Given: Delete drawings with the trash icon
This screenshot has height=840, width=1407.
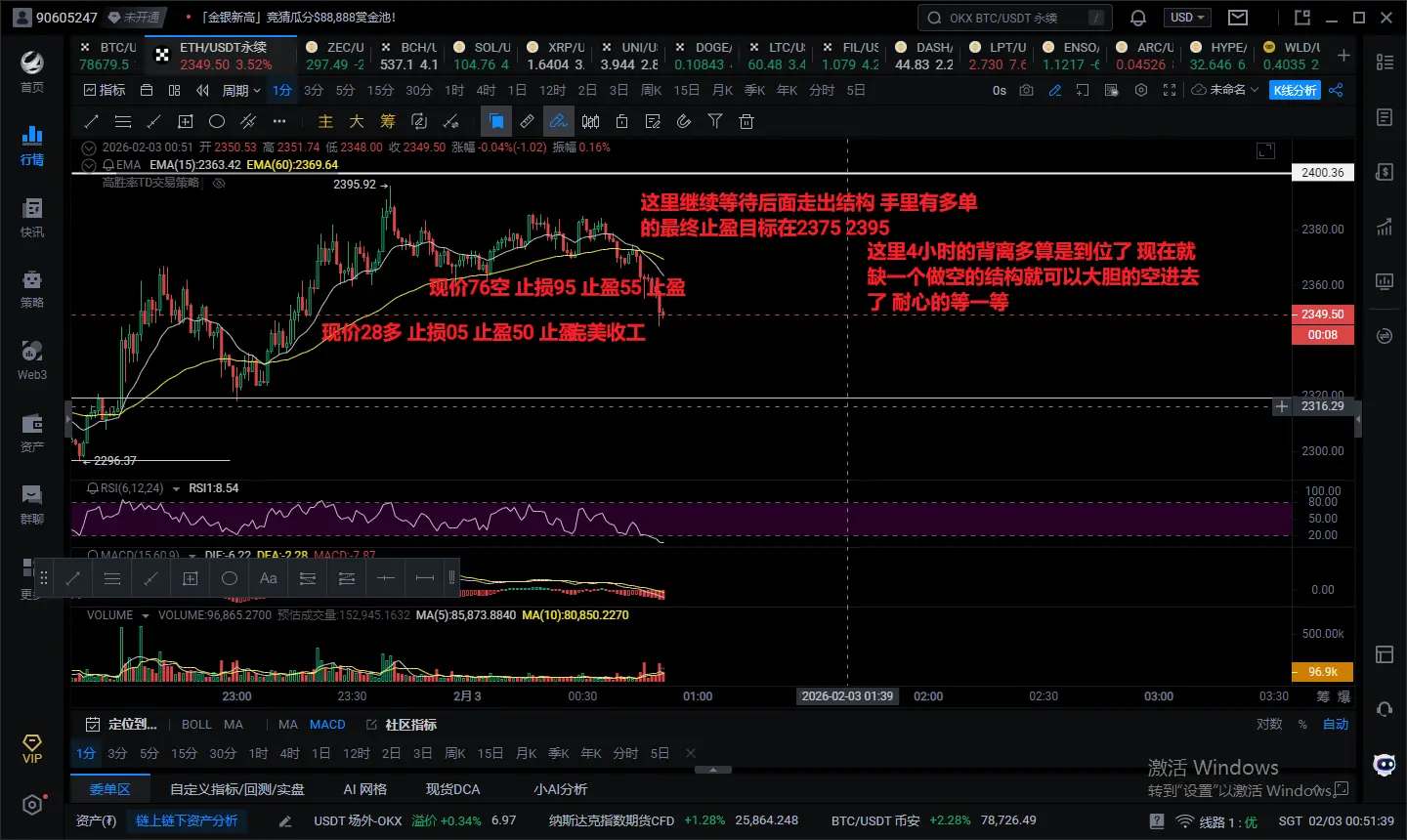Looking at the screenshot, I should click(746, 121).
